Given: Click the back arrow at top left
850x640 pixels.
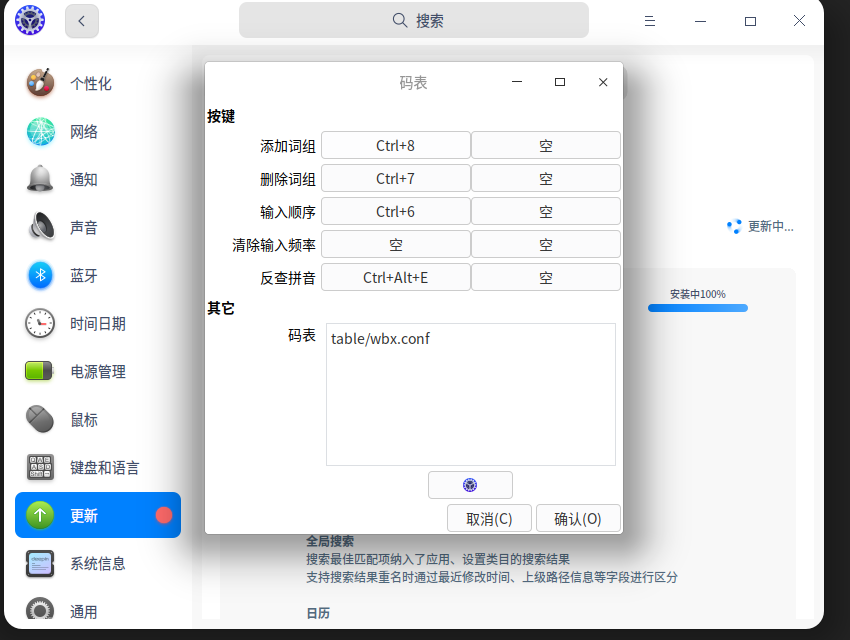Looking at the screenshot, I should point(82,20).
